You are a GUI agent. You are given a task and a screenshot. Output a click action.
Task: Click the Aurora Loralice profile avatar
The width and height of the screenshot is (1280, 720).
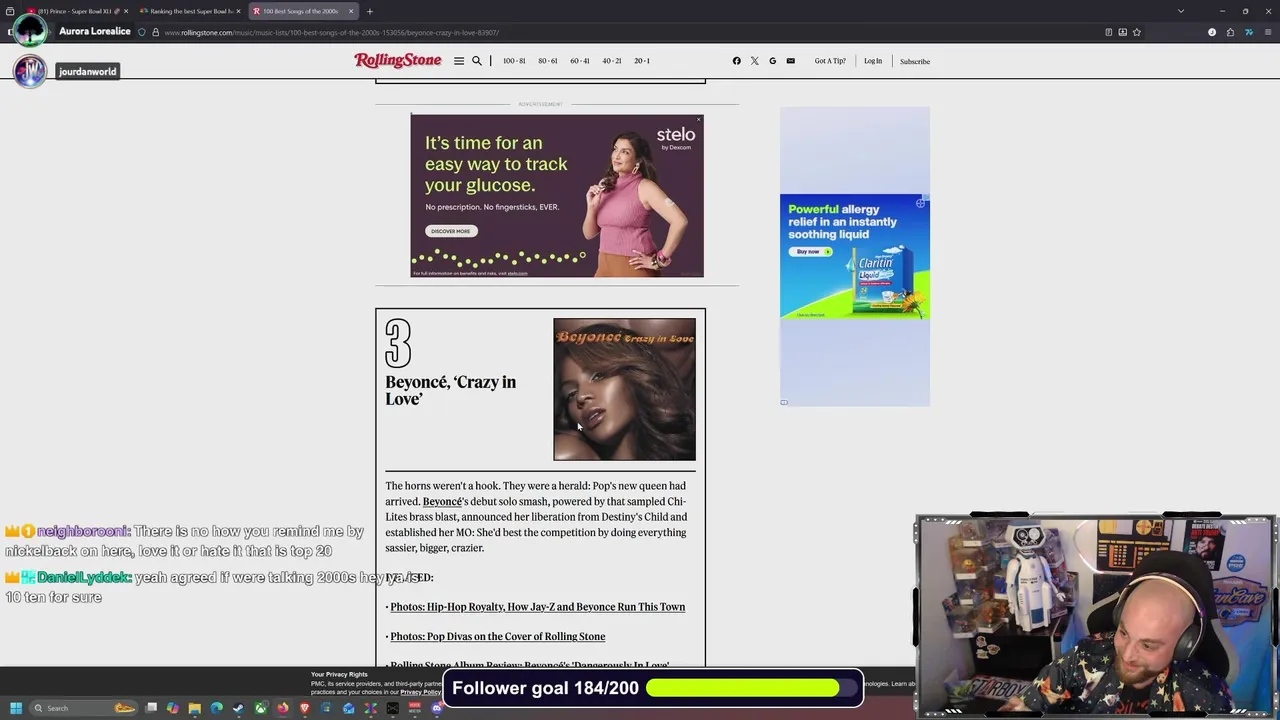point(30,29)
